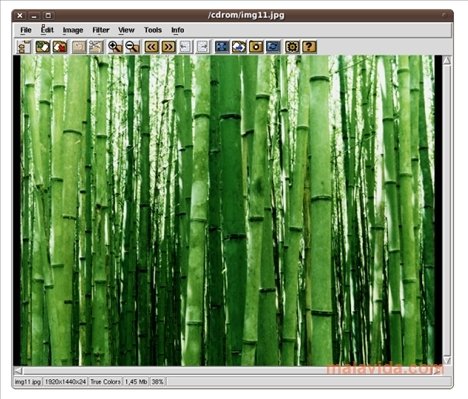The height and width of the screenshot is (399, 468).
Task: Click the blue icon next to camera
Action: (x=273, y=47)
